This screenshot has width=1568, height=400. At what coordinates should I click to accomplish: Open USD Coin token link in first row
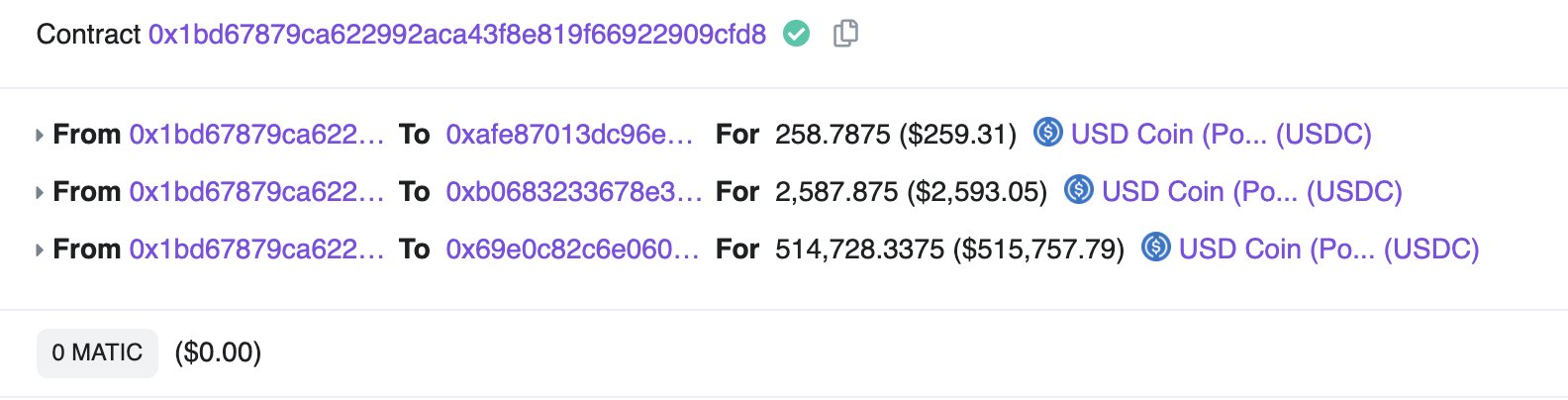click(x=1221, y=134)
